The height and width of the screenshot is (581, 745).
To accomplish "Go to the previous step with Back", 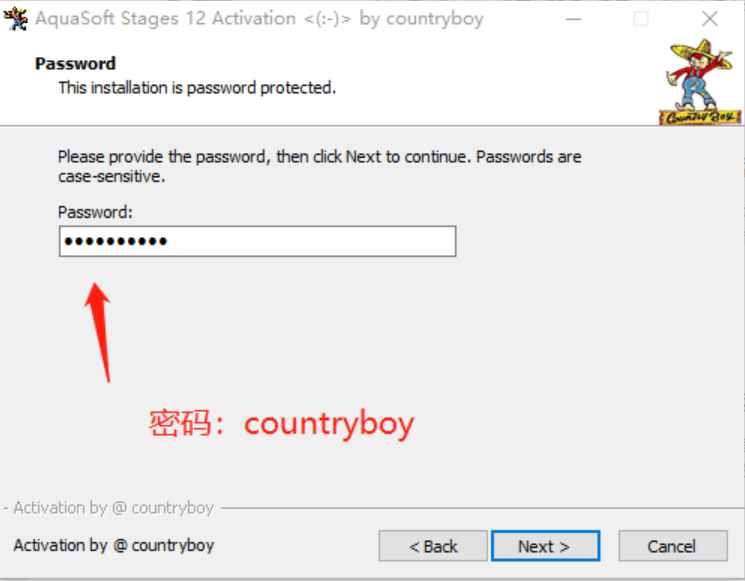I will [433, 546].
